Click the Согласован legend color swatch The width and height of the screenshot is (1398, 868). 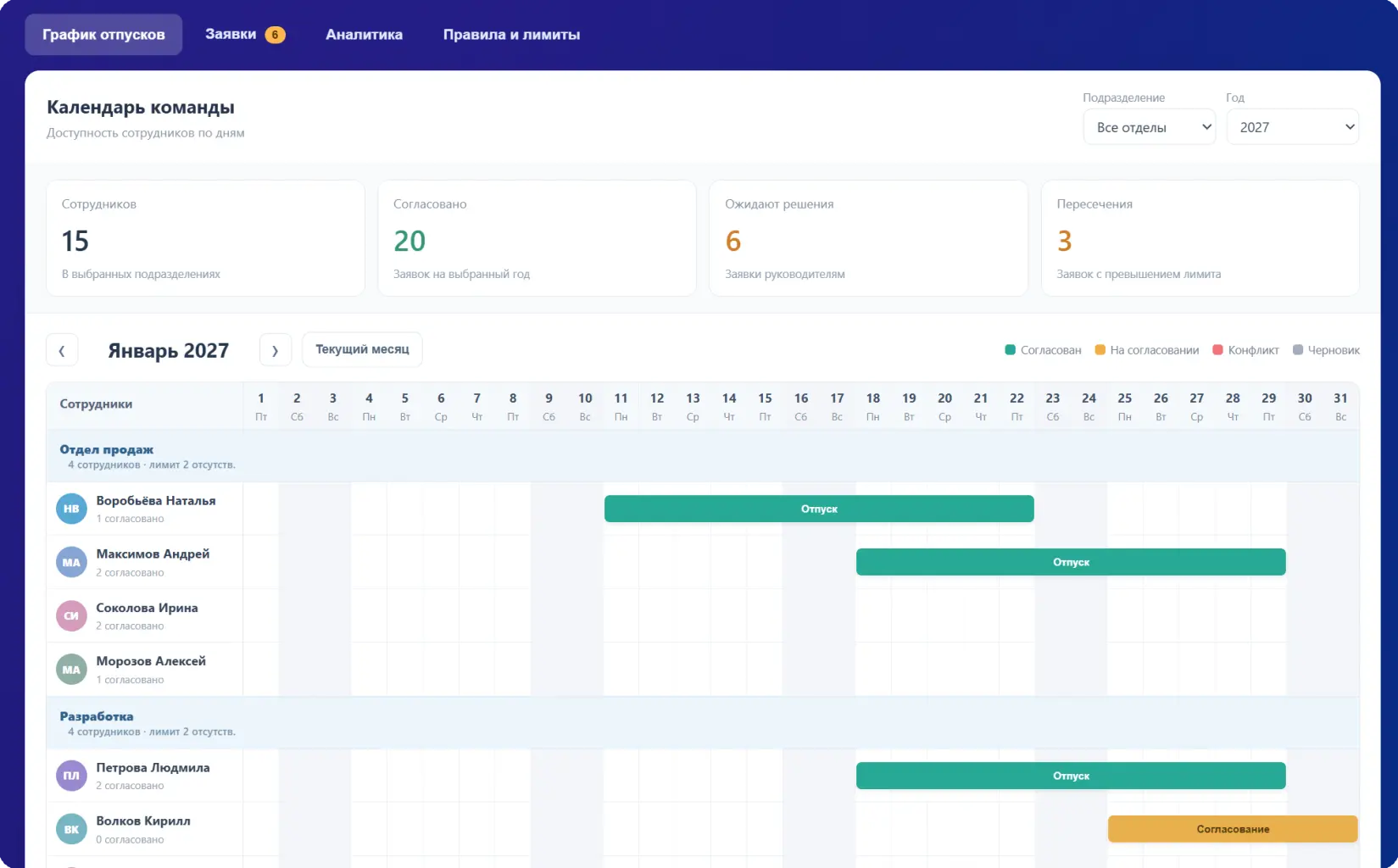pos(1010,350)
